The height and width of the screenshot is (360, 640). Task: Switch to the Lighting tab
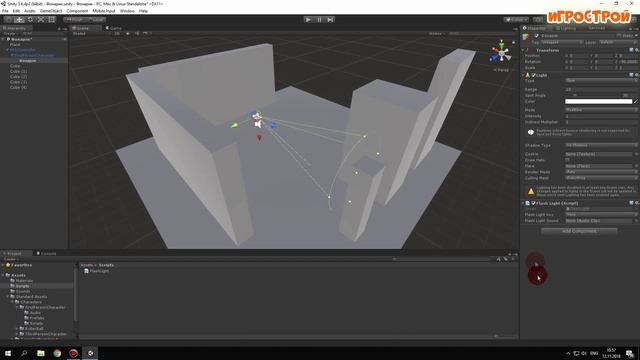click(566, 28)
